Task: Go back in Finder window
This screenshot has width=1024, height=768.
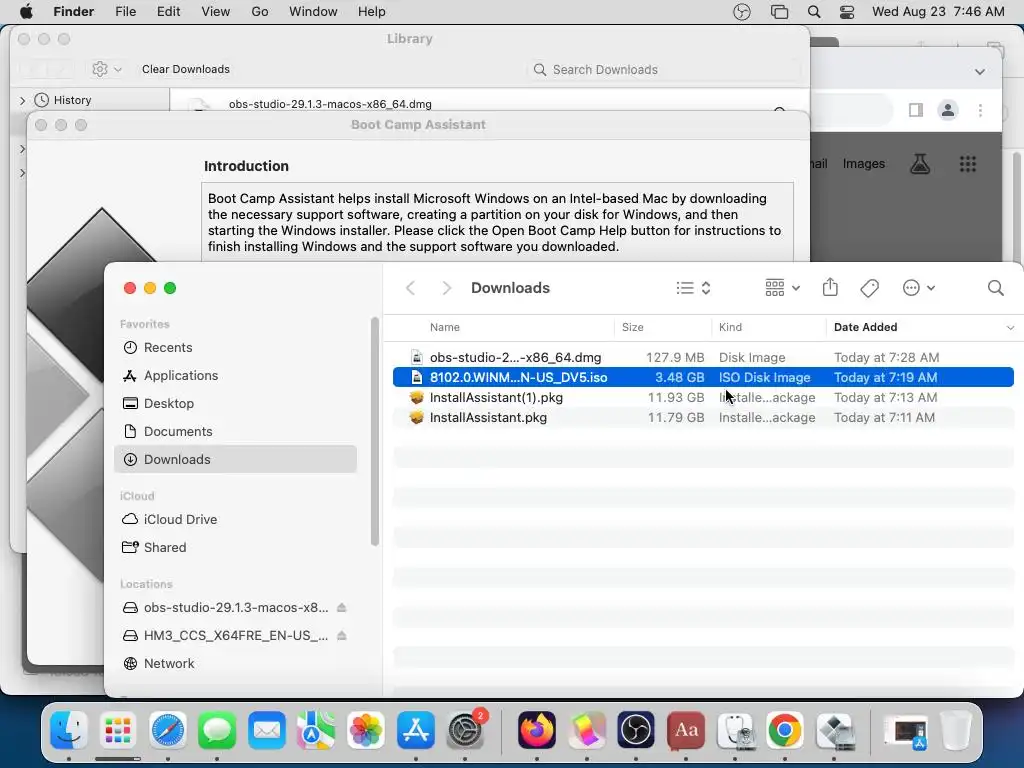Action: pos(410,288)
